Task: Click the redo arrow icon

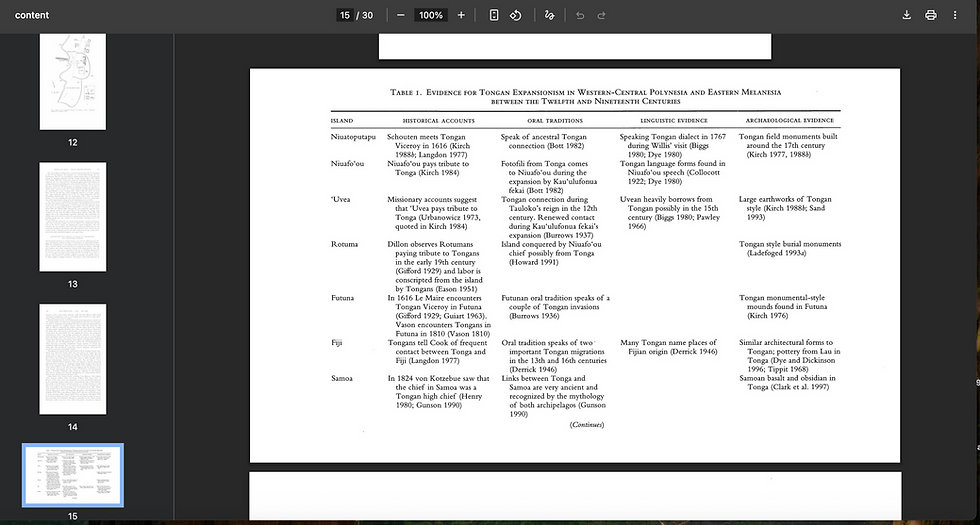Action: pyautogui.click(x=601, y=15)
